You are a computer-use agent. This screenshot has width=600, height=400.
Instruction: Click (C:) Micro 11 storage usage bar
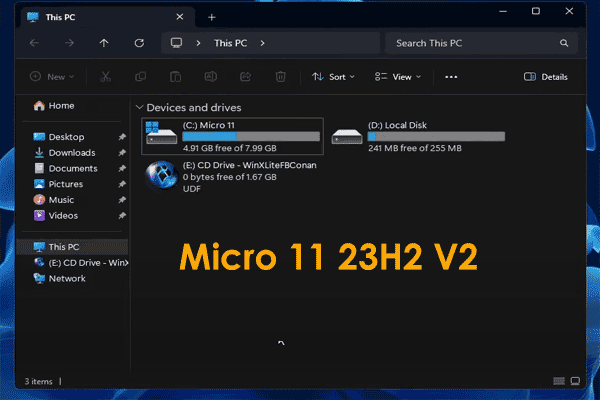point(251,137)
